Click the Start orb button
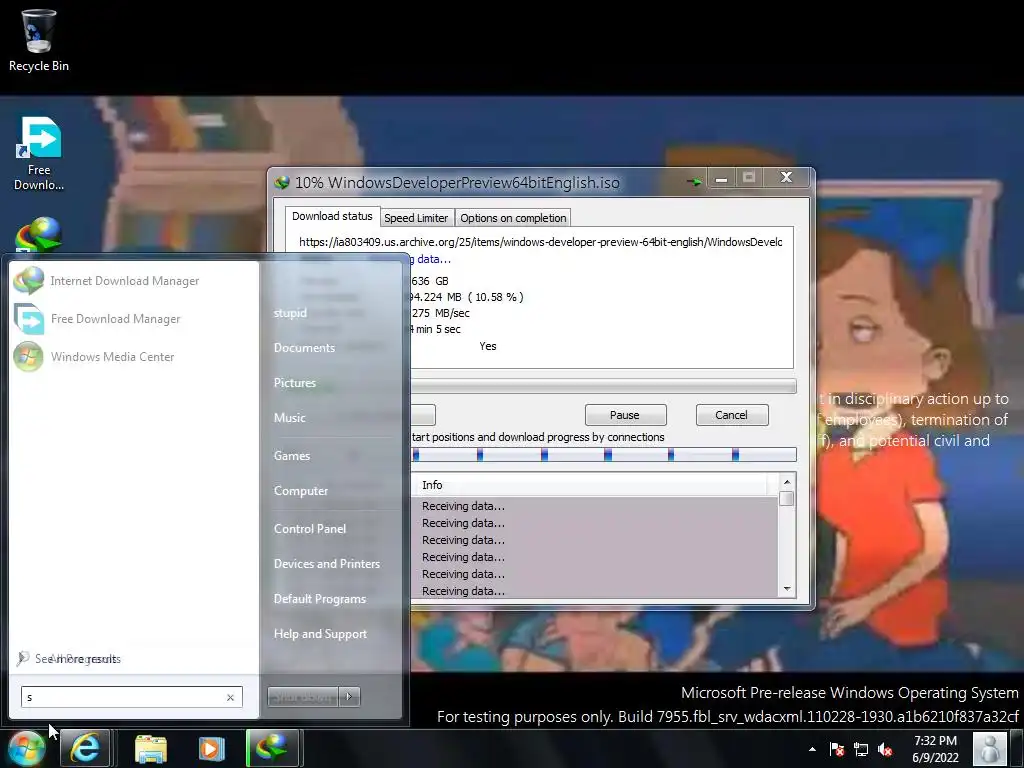1024x768 pixels. coord(25,748)
